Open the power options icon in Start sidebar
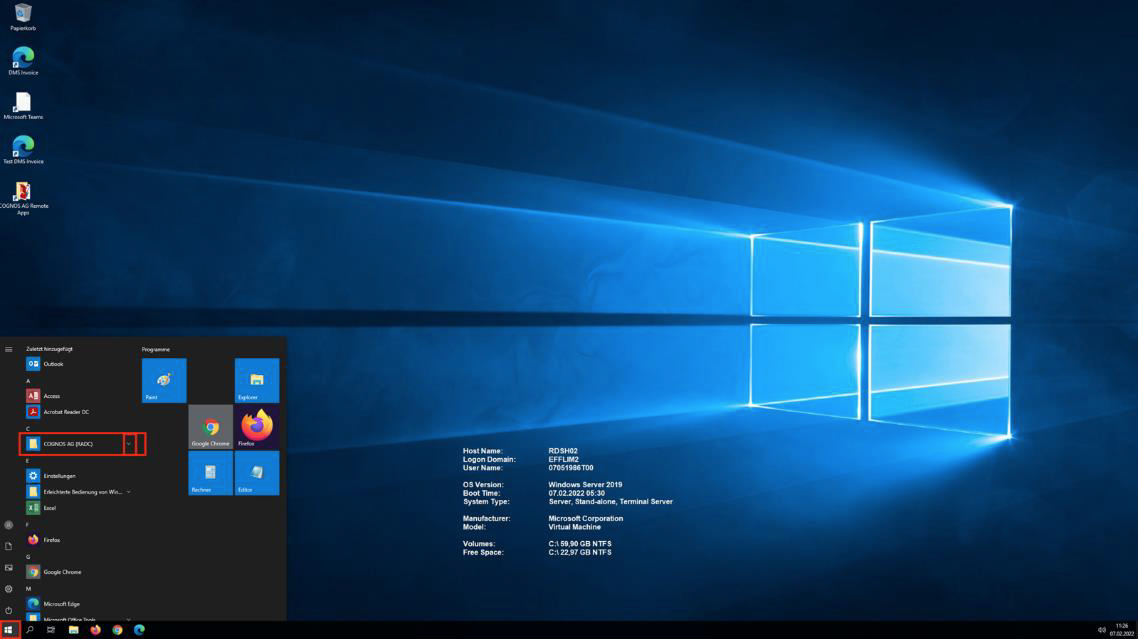The width and height of the screenshot is (1138, 639). tap(9, 610)
